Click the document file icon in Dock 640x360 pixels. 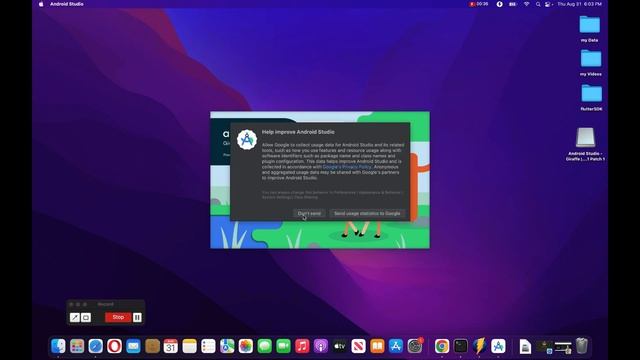click(525, 347)
